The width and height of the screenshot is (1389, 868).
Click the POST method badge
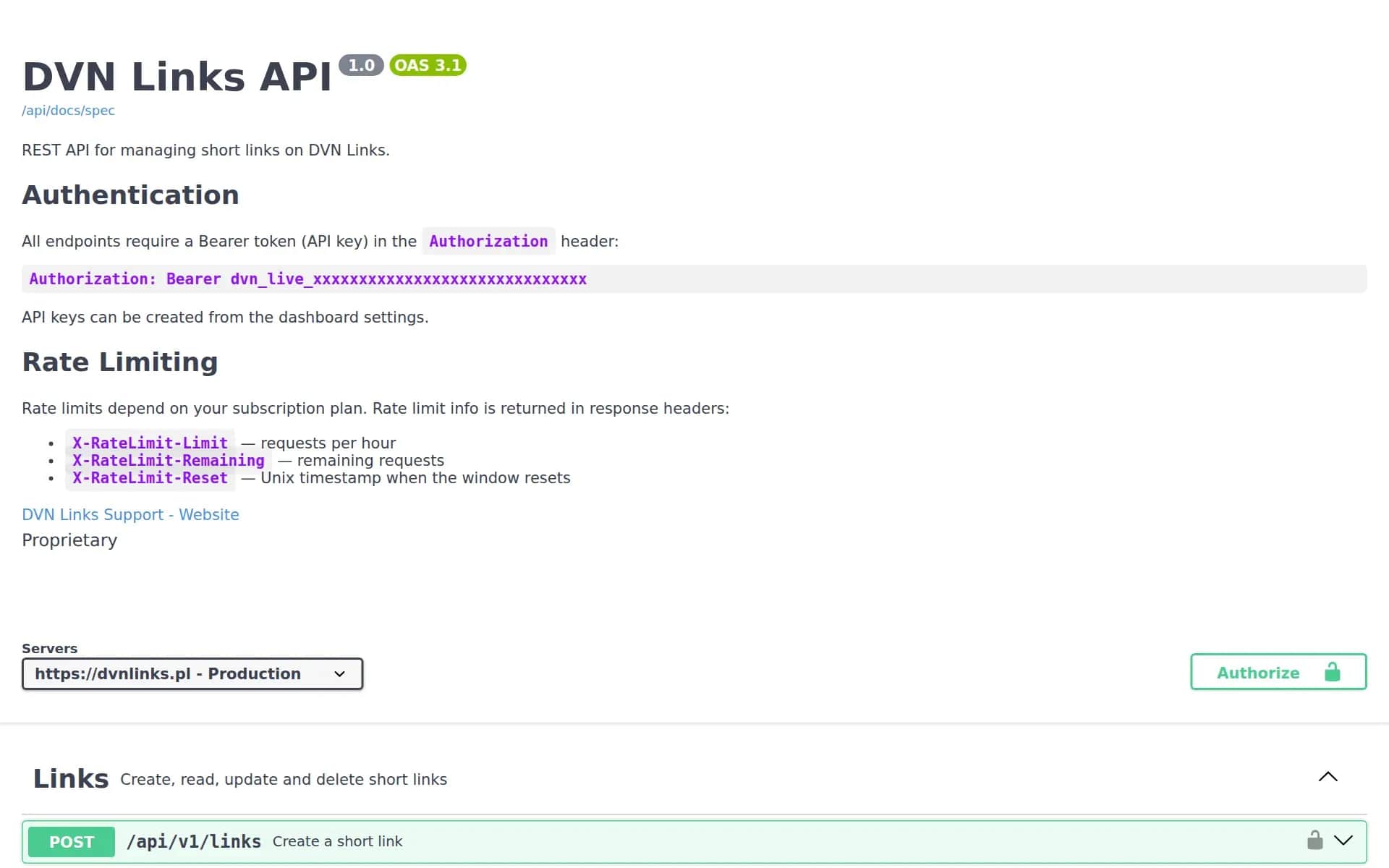[x=72, y=841]
